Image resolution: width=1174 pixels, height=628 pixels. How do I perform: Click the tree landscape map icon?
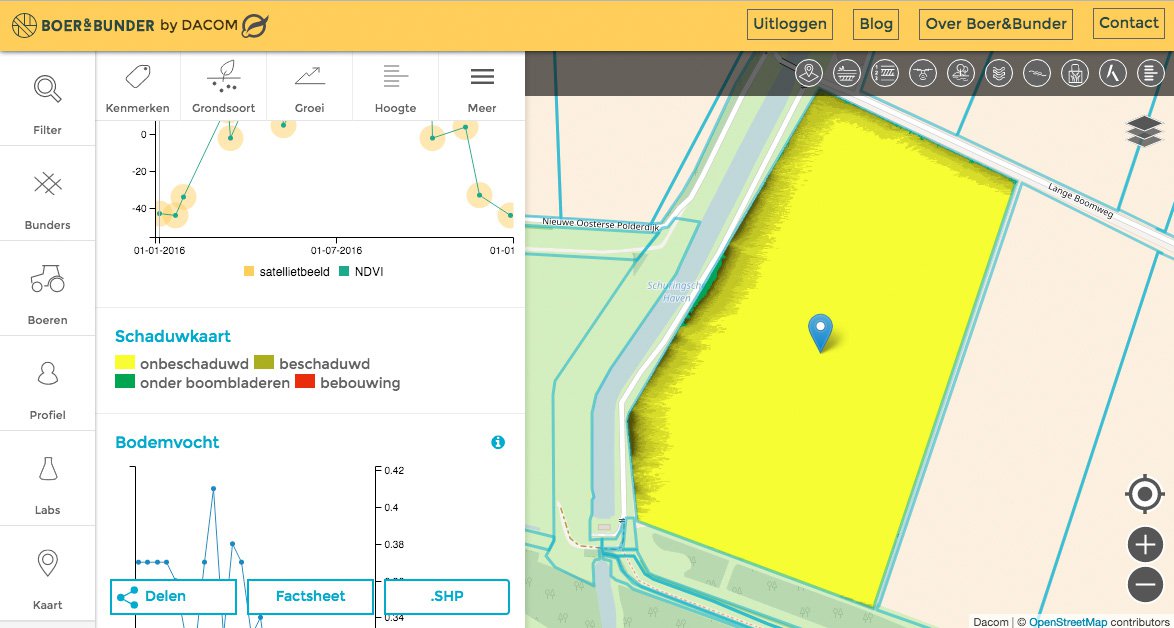click(961, 73)
